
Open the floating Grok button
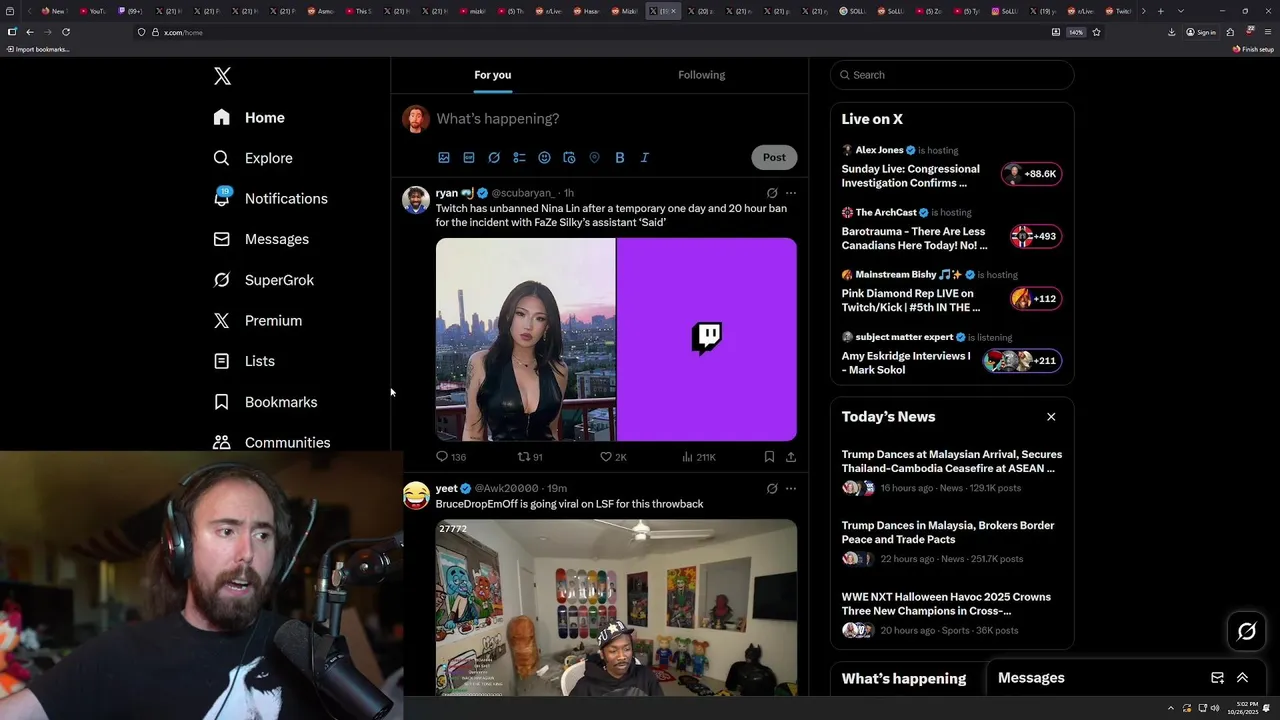coord(1247,631)
